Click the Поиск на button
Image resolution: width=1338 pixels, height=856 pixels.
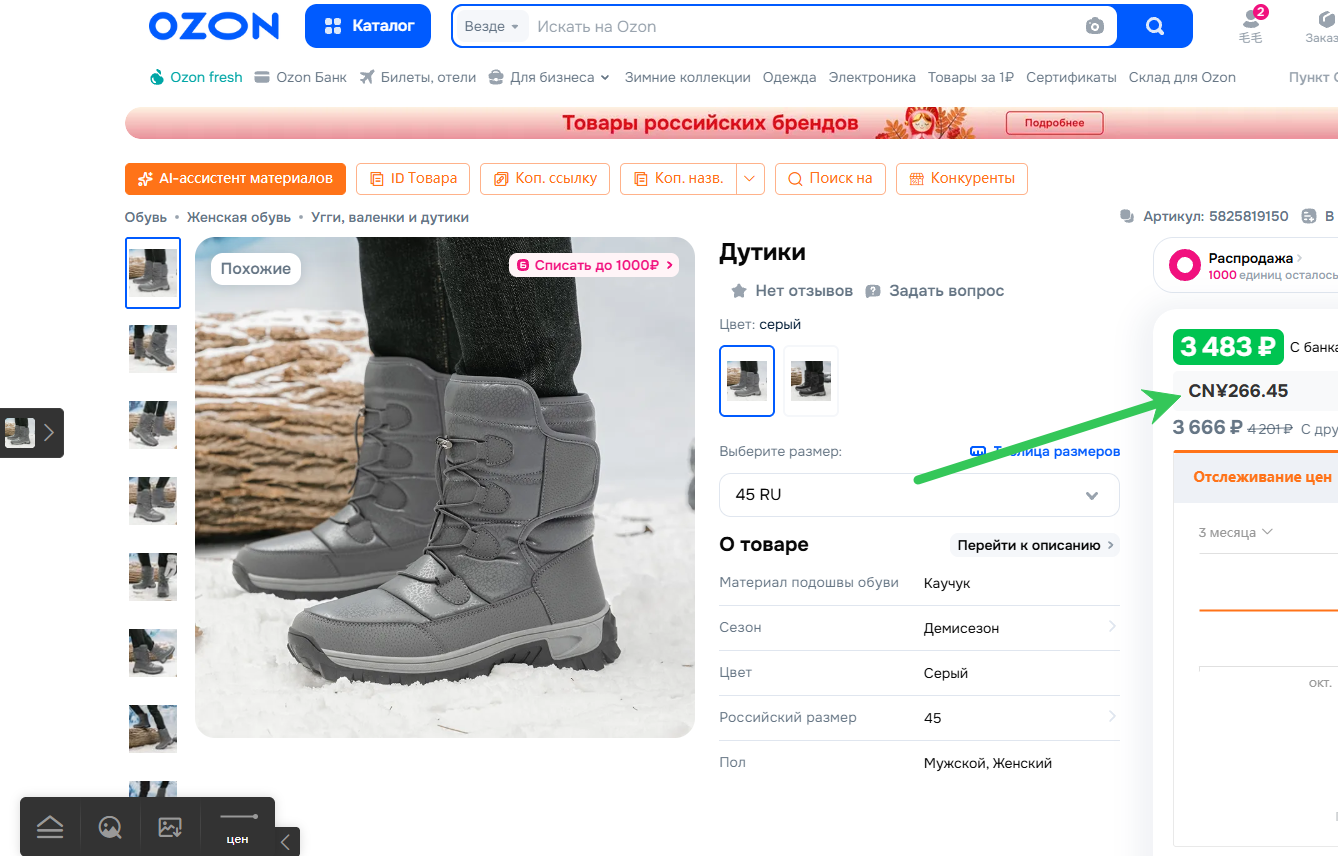830,179
